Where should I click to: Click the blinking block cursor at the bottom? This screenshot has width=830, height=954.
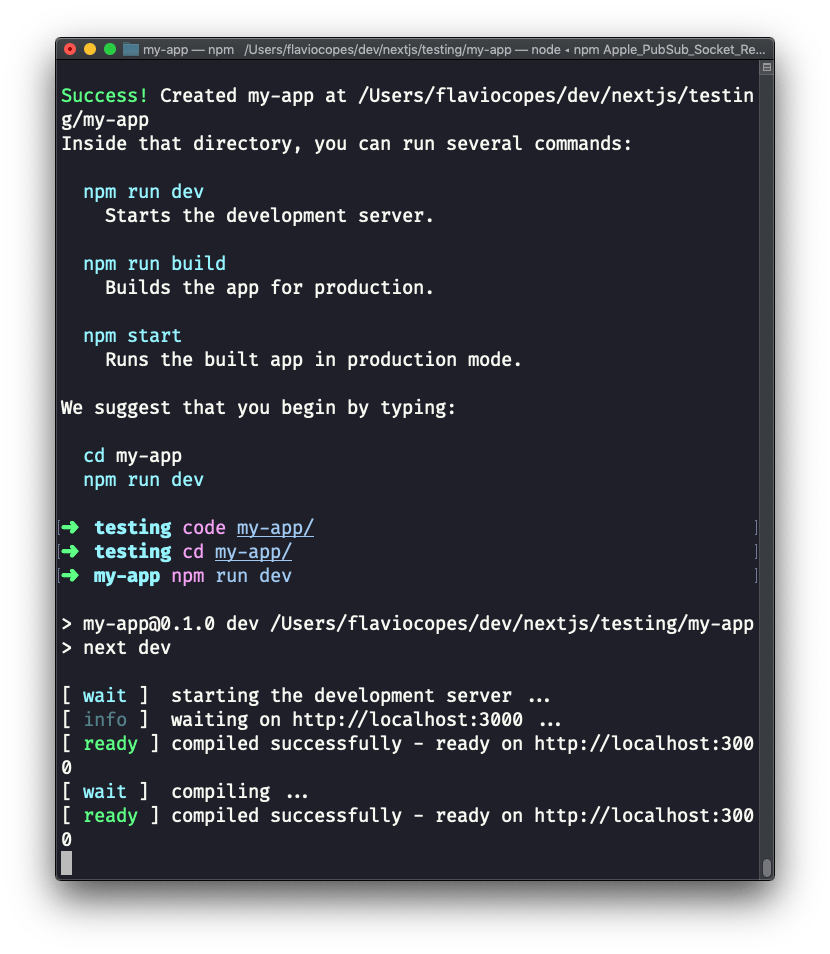pos(68,862)
